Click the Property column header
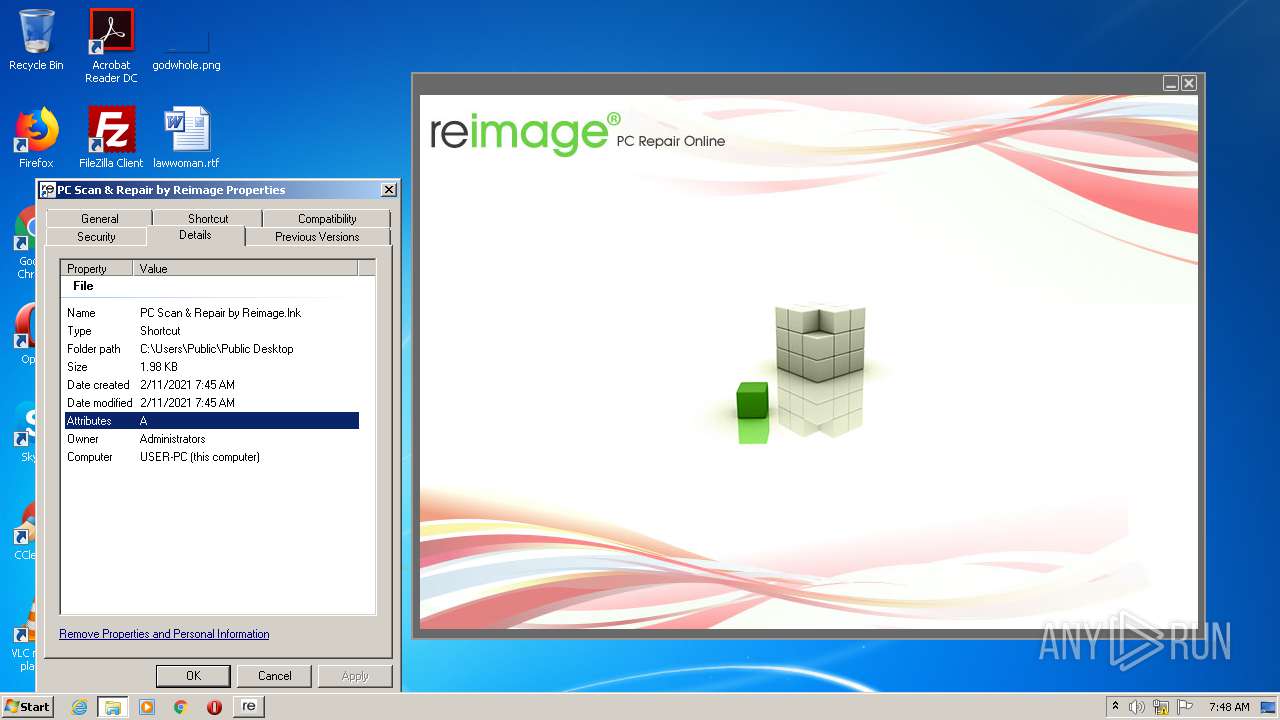The width and height of the screenshot is (1280, 720). coord(97,269)
